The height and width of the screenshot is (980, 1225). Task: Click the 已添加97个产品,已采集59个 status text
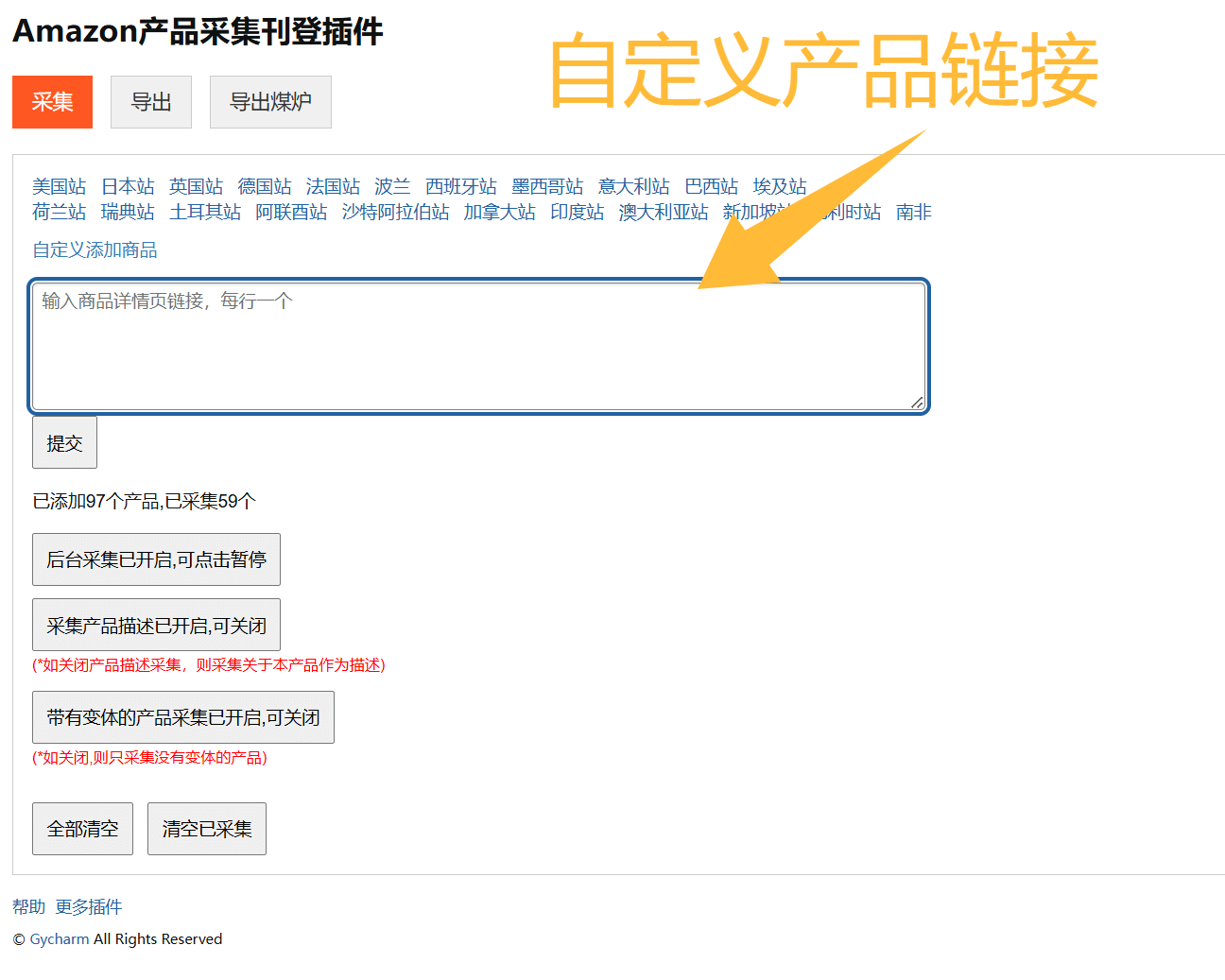pos(144,501)
